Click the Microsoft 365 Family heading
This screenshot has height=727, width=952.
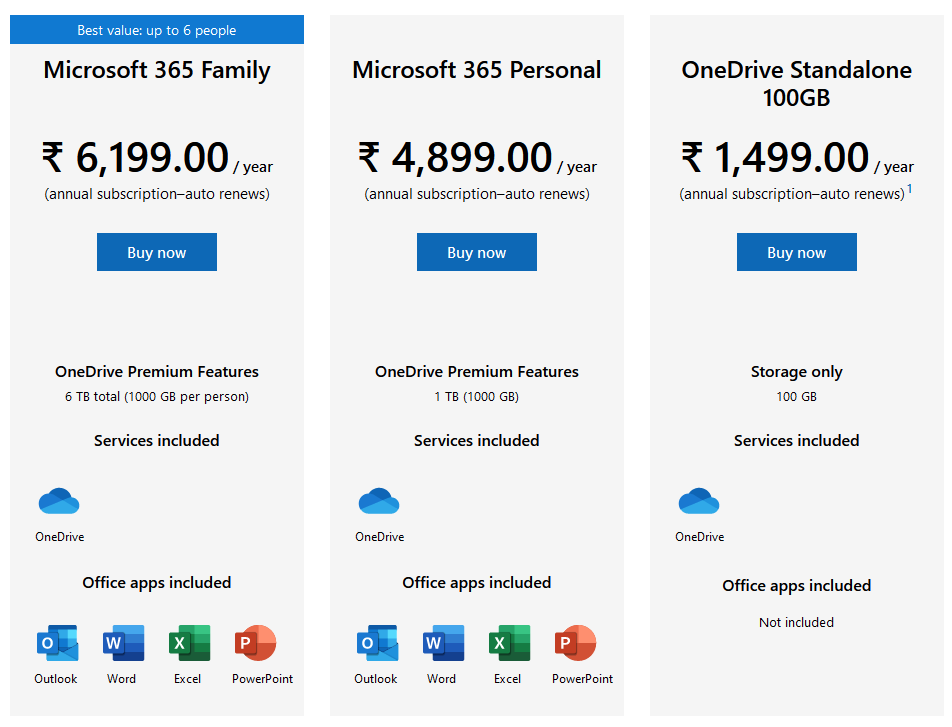point(157,70)
